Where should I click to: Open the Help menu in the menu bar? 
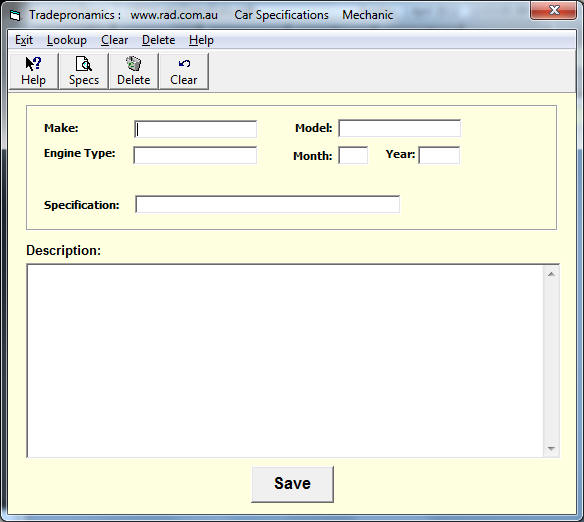tap(201, 40)
